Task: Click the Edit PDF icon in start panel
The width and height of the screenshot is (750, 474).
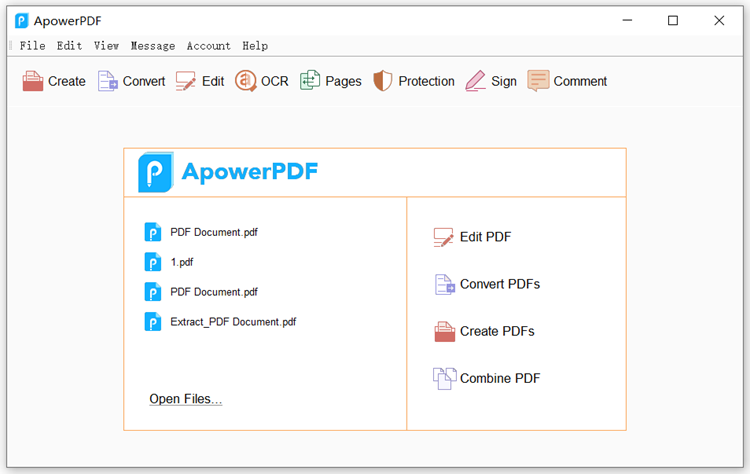Action: [443, 237]
